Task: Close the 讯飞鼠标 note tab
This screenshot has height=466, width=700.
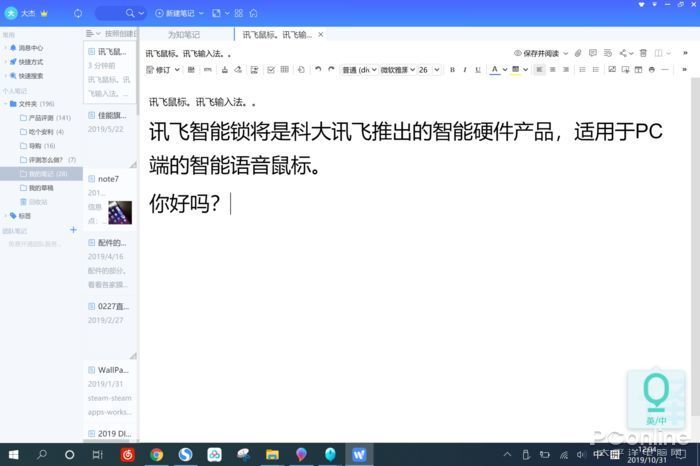Action: click(321, 34)
